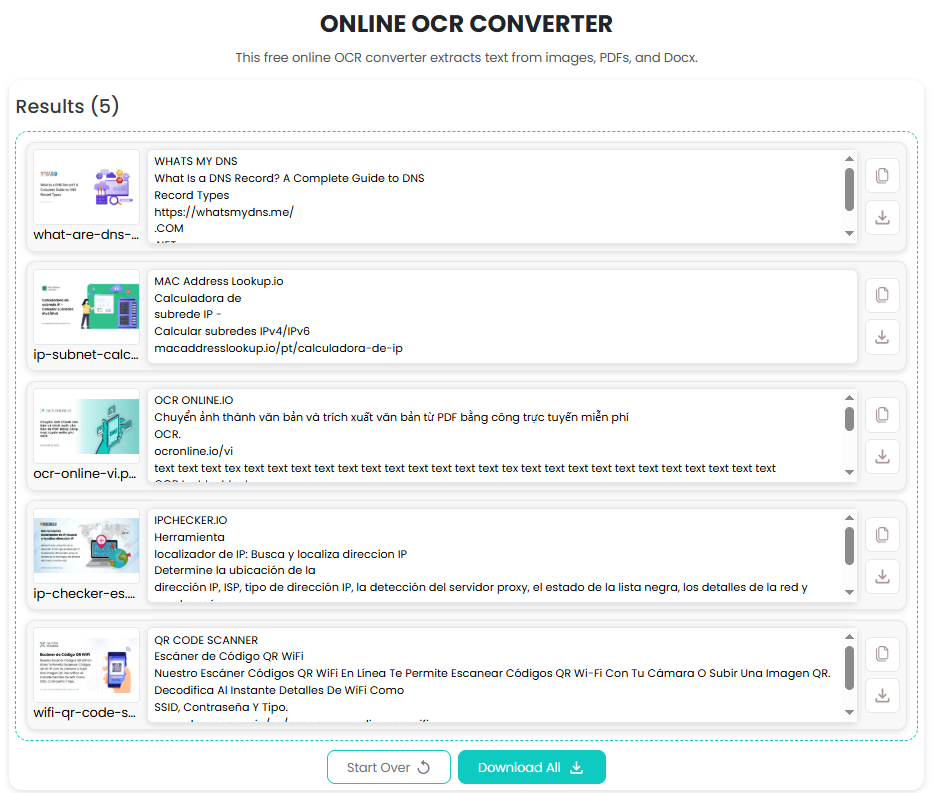The width and height of the screenshot is (935, 793).
Task: Click the 'Calcular subredes IPv4/IPv6' line
Action: [x=232, y=332]
